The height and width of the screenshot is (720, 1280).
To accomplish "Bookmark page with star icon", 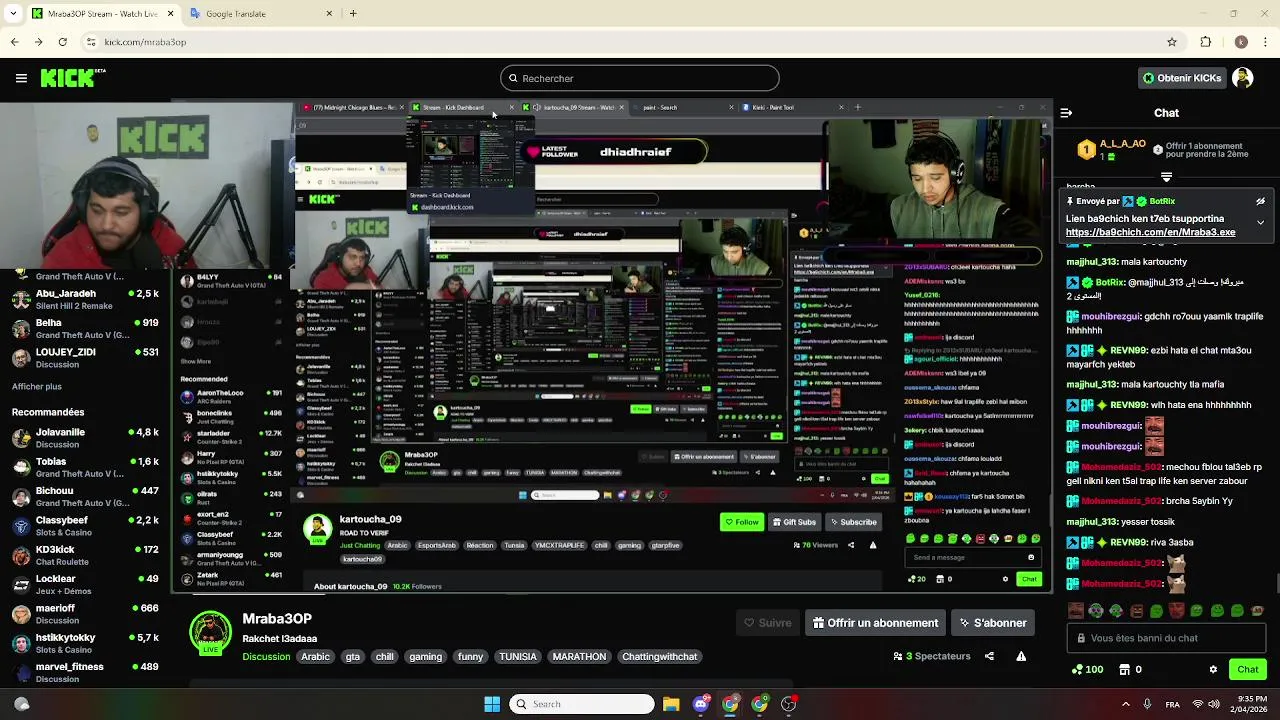I will 1172,42.
